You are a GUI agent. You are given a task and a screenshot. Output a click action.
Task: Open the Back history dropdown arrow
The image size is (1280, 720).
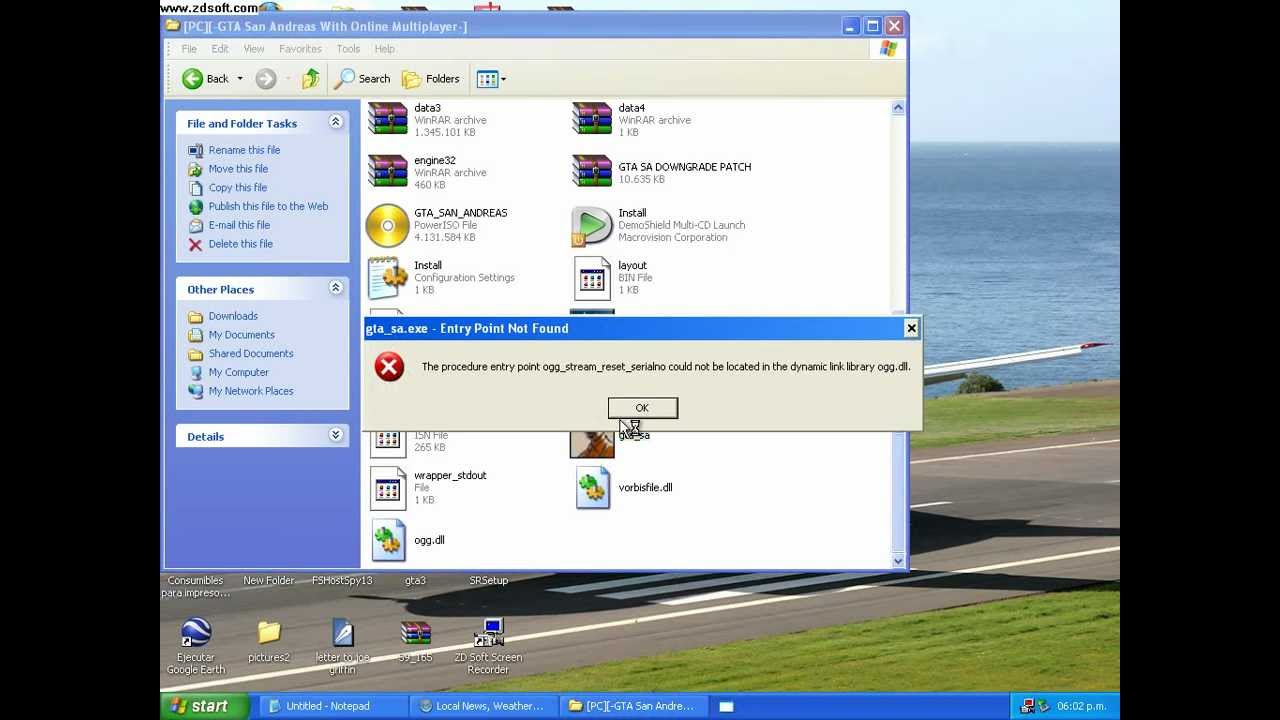tap(240, 79)
